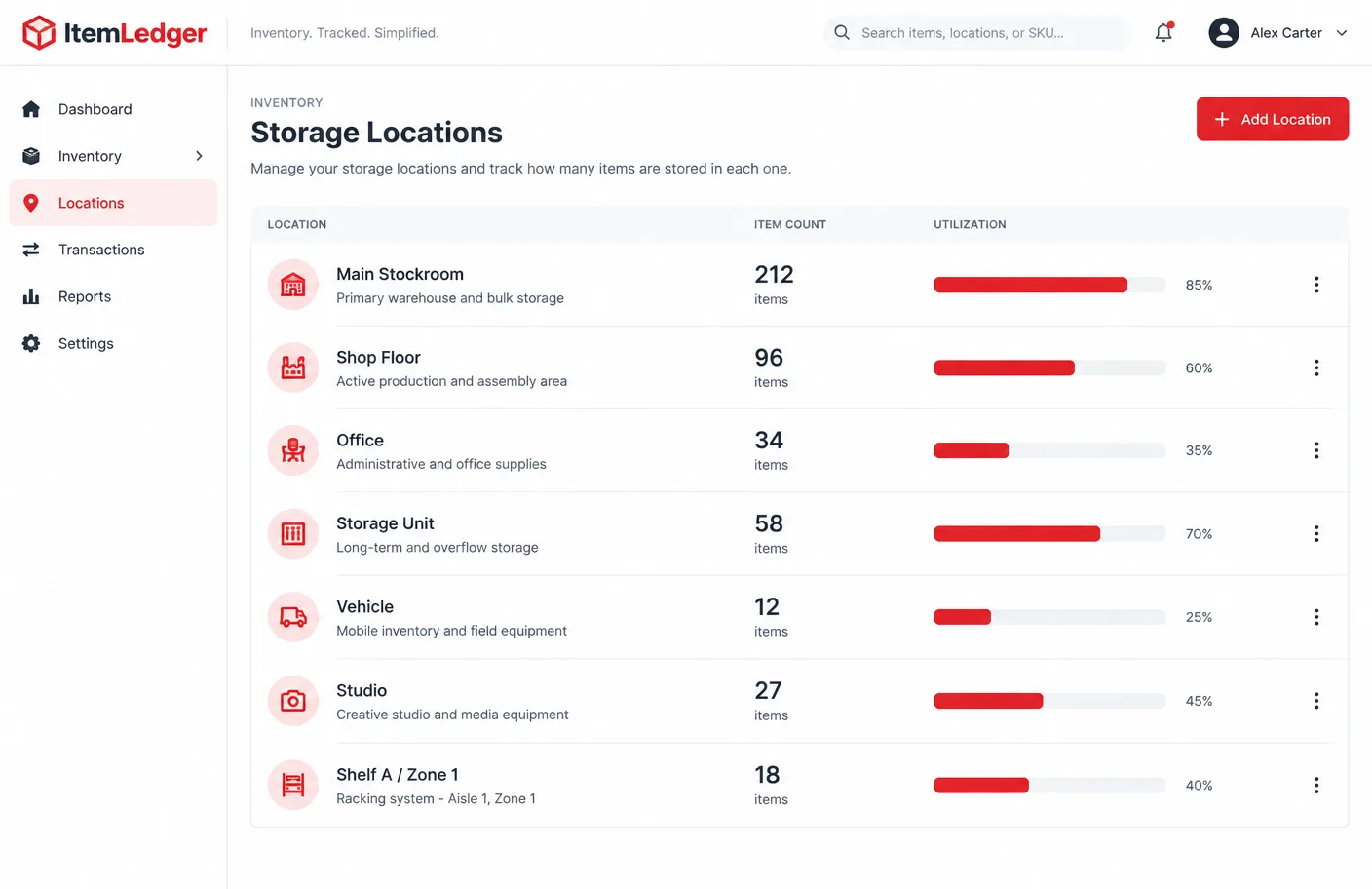Click the 212 item count
The image size is (1372, 889).
(774, 274)
